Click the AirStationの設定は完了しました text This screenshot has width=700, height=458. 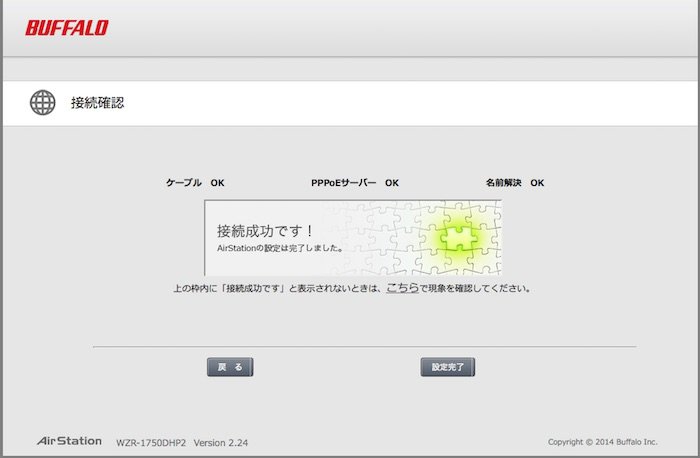click(x=280, y=248)
